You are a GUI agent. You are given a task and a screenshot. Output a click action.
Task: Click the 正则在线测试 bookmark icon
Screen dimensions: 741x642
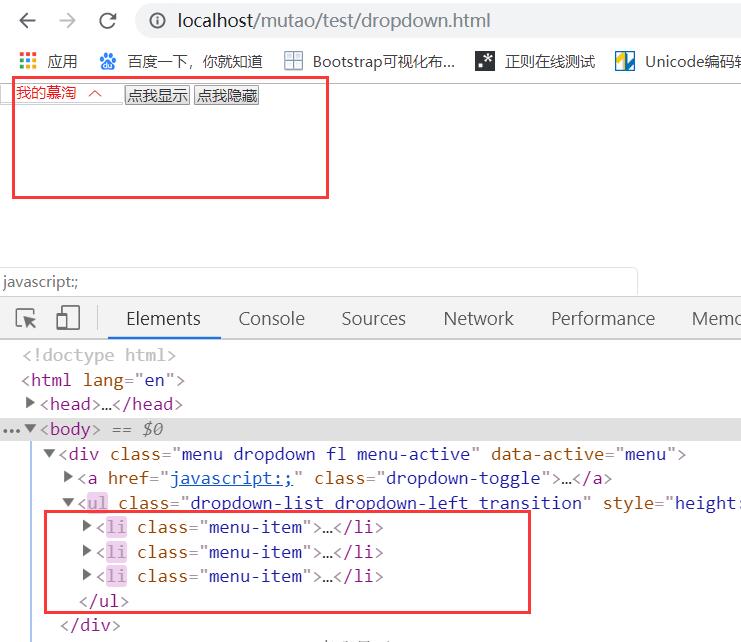tap(485, 61)
